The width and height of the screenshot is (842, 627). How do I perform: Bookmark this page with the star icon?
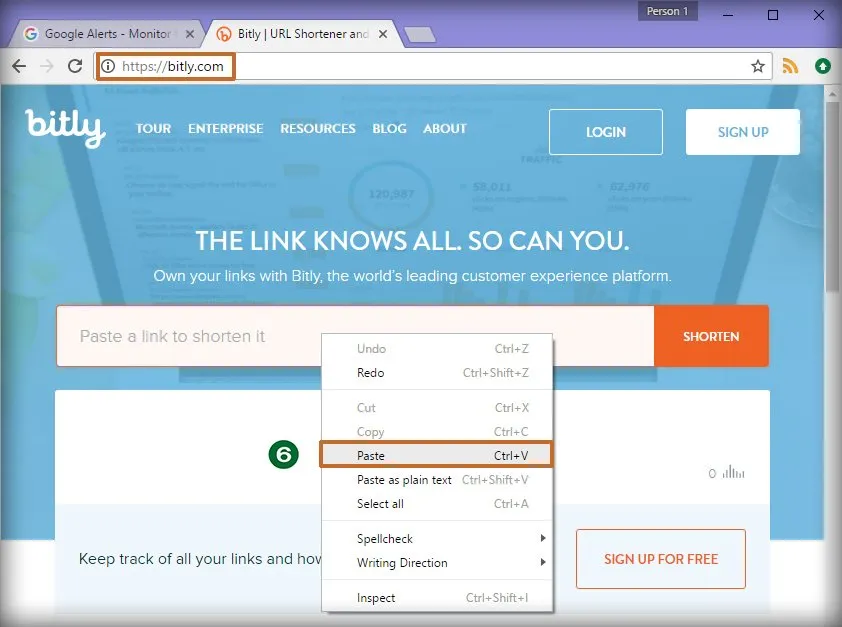pos(758,66)
